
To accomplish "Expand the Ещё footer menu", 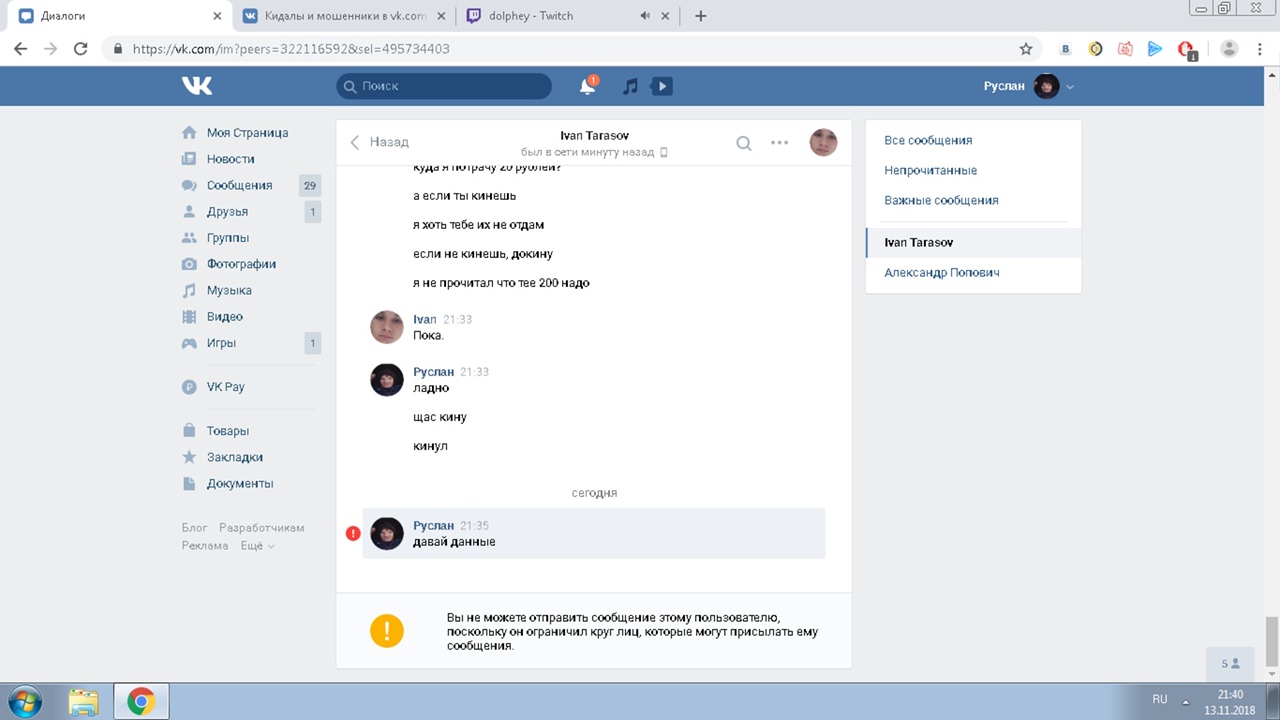I will (x=257, y=546).
